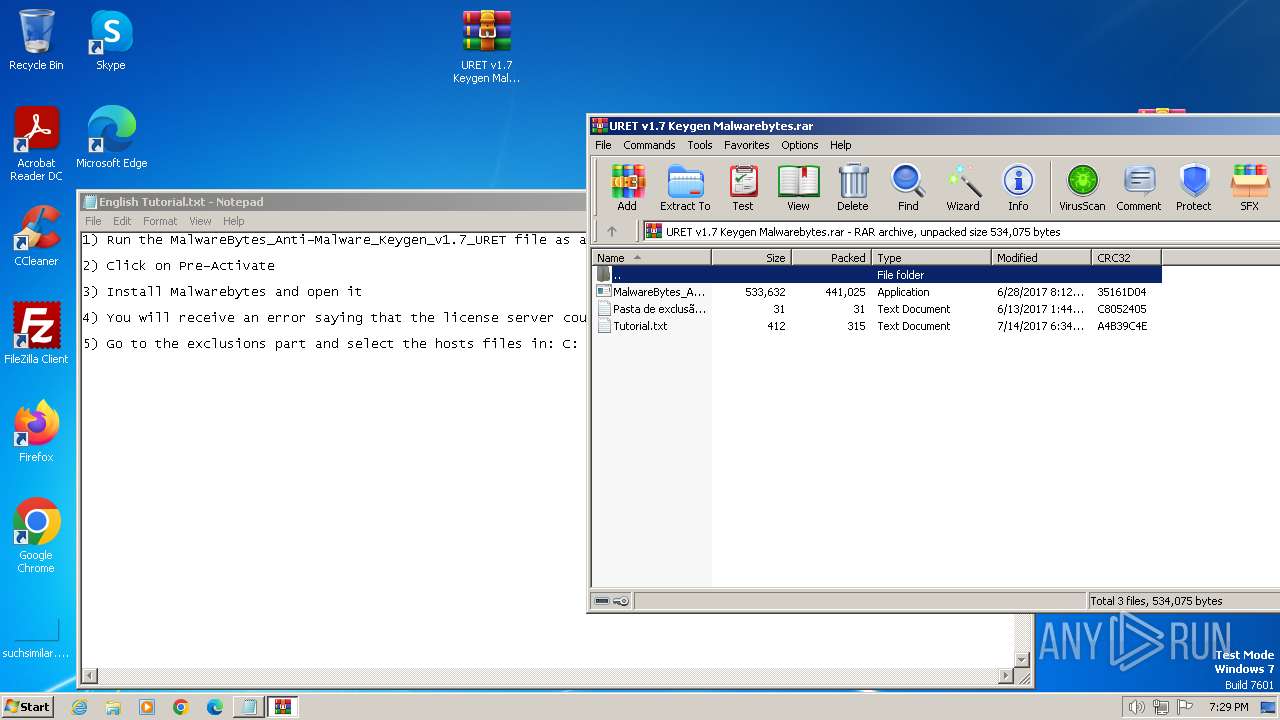Open the Comment tool

click(x=1139, y=187)
